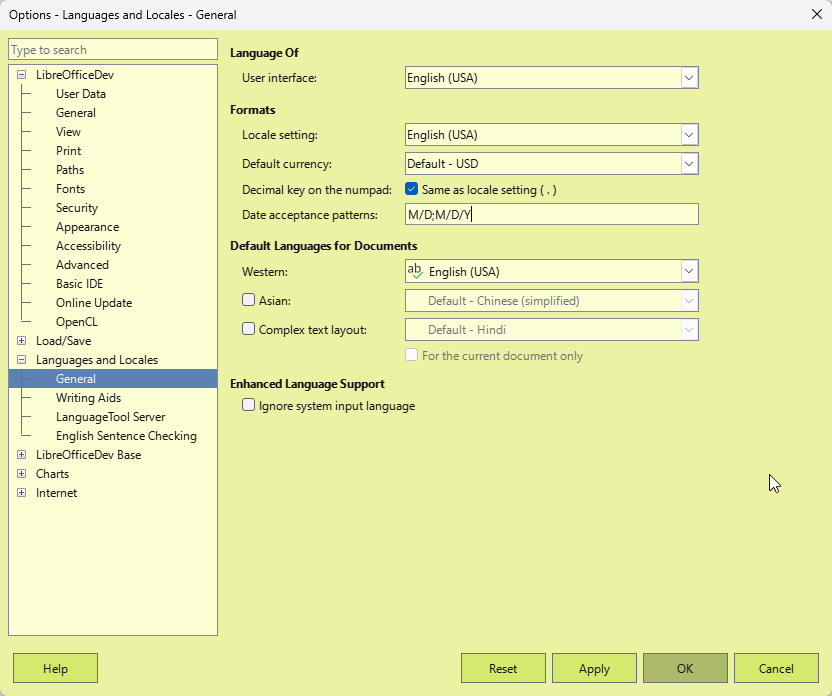Select the Load/Save tree label

click(64, 341)
